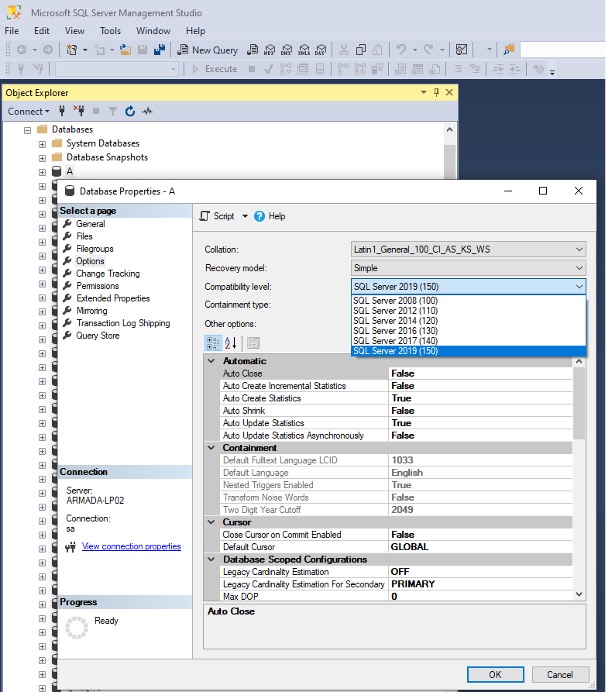Click the Auto Shrink property row
Image resolution: width=606 pixels, height=692 pixels.
(397, 410)
